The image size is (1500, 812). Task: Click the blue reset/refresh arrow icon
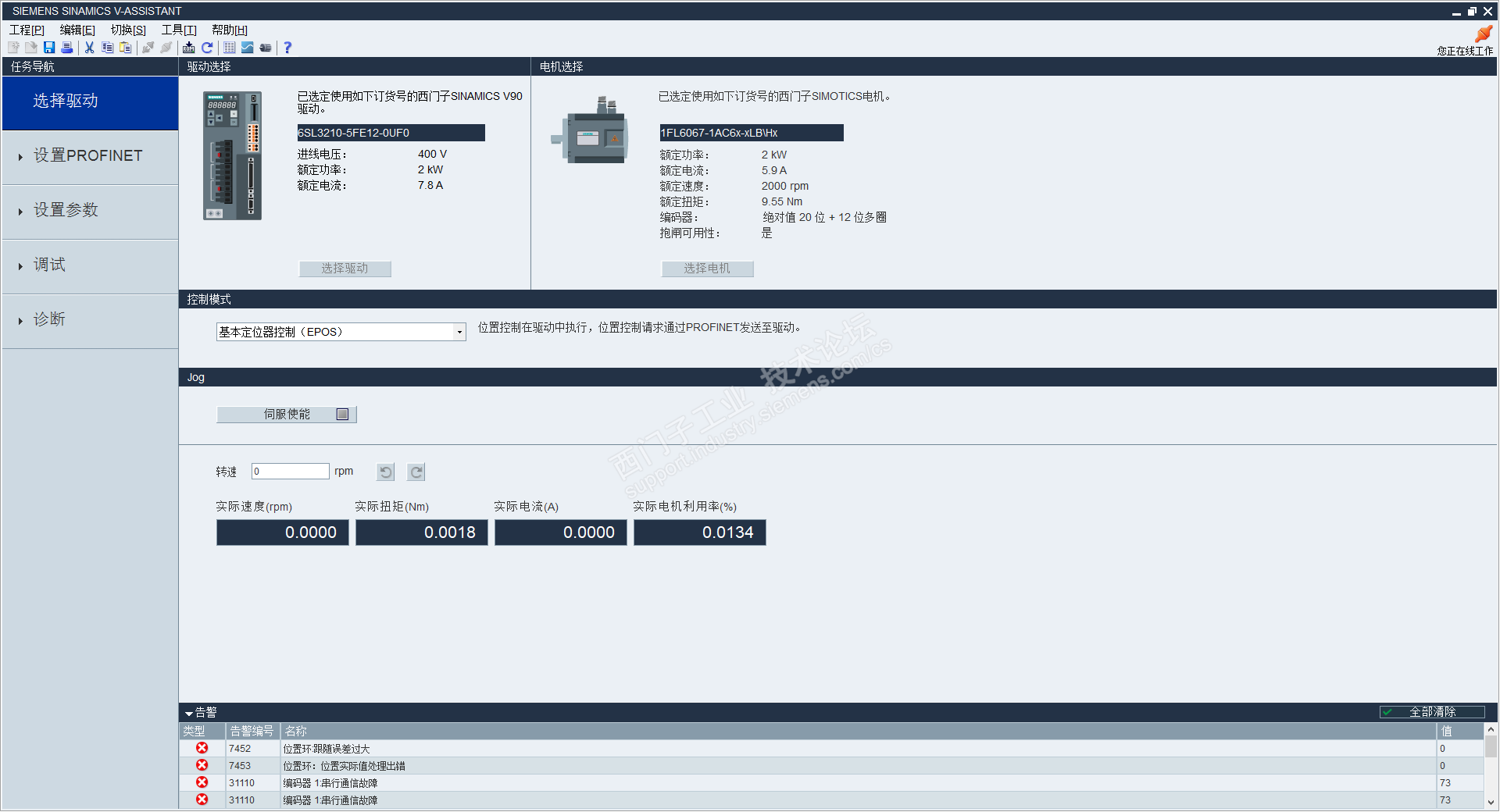(207, 48)
